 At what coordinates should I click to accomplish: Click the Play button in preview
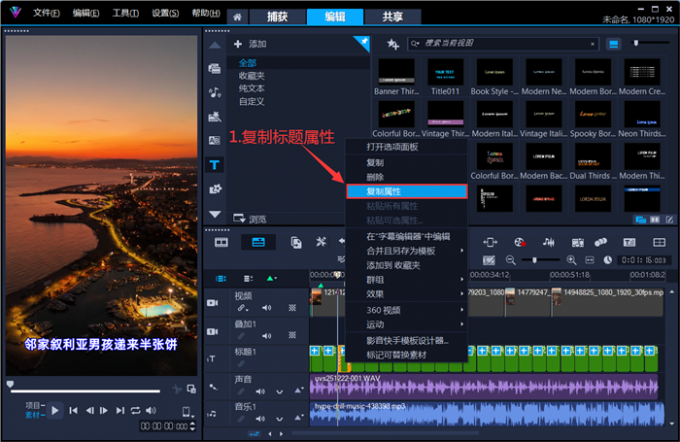tap(56, 410)
